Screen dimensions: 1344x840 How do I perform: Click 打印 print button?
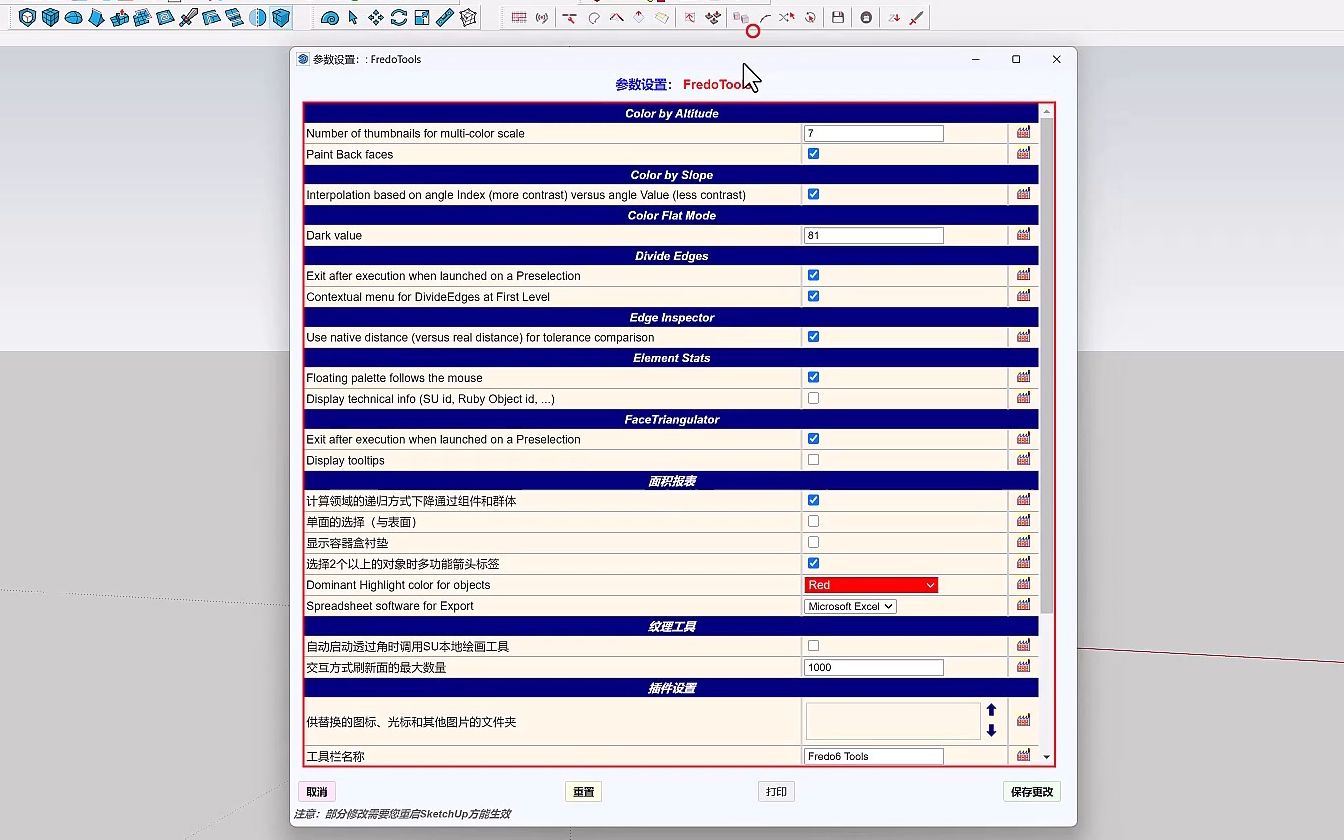[x=776, y=792]
